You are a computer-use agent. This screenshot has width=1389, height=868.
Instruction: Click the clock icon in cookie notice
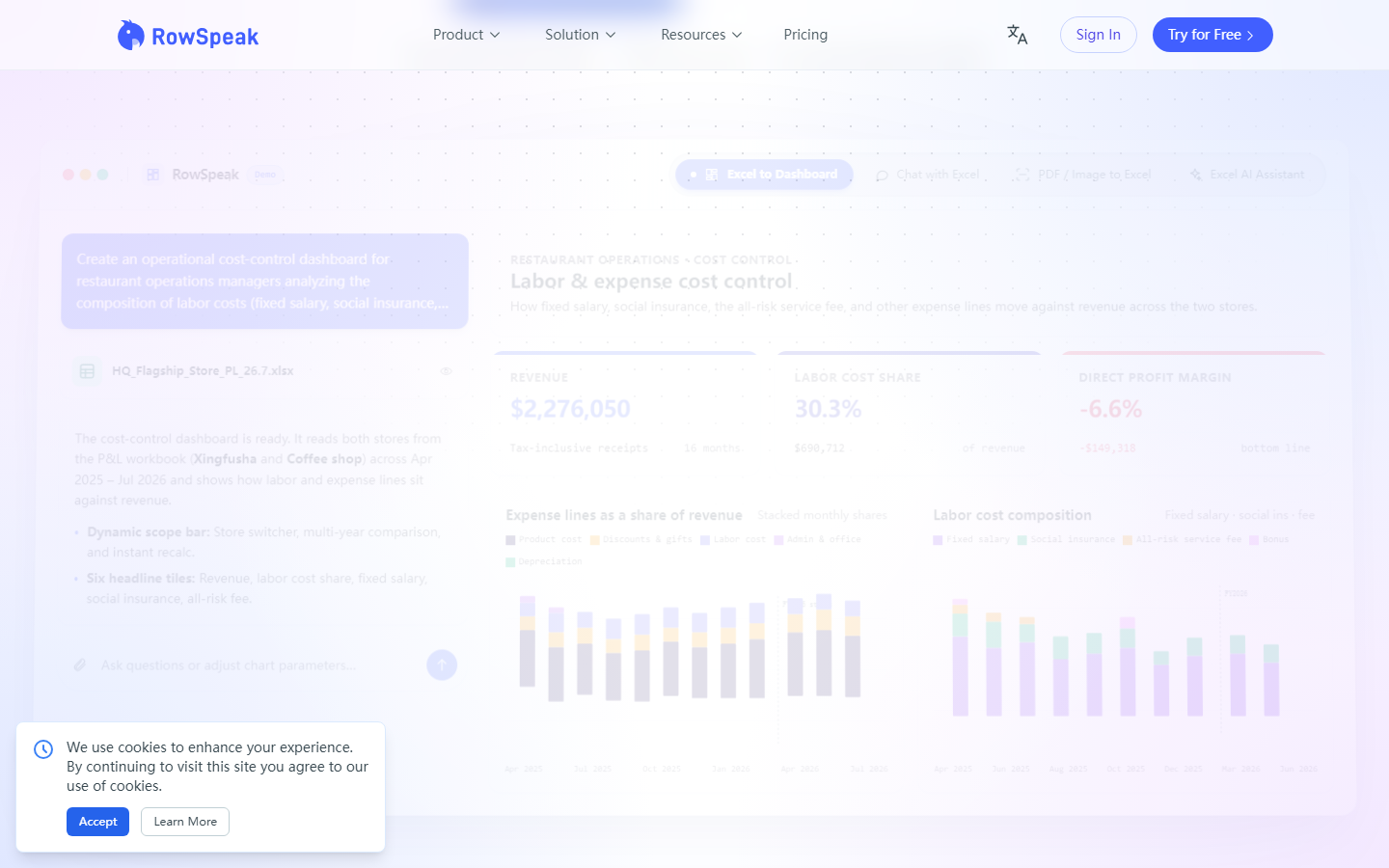coord(43,749)
